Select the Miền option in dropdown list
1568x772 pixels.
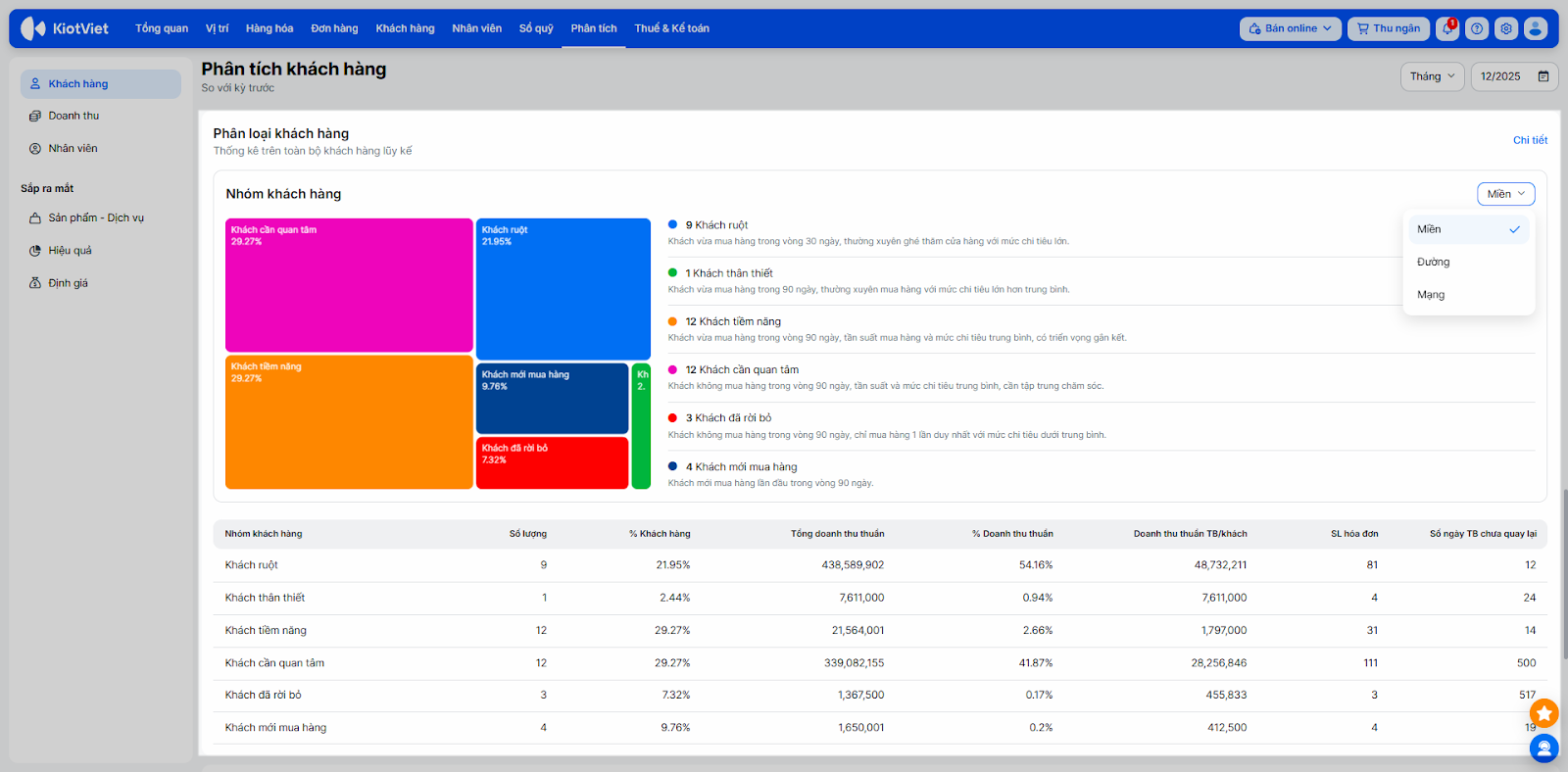click(1467, 229)
